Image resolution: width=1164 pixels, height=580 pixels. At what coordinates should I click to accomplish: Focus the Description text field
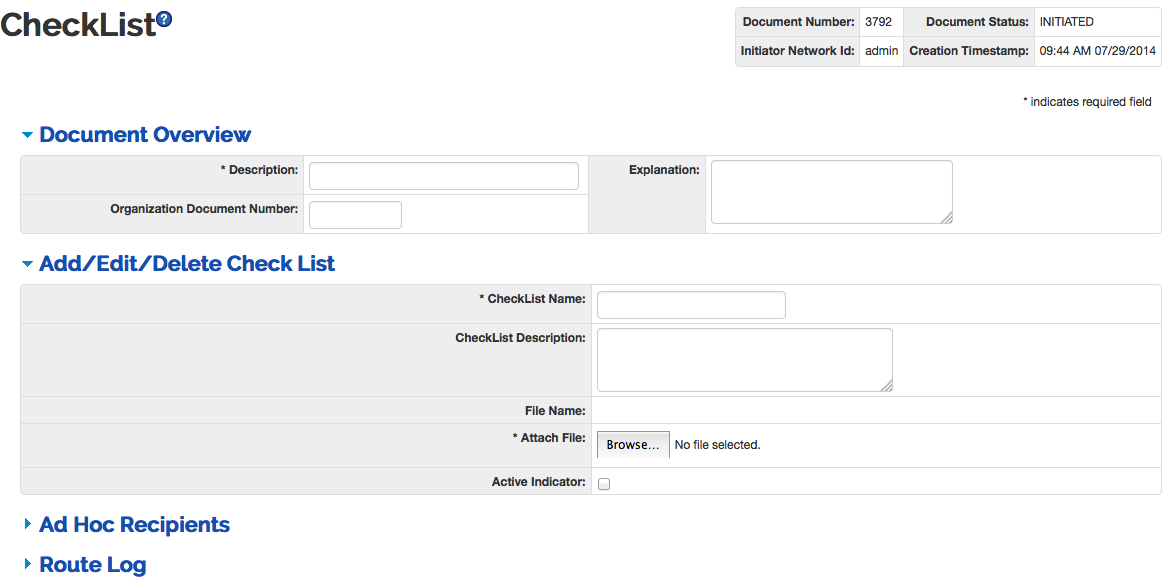[x=443, y=176]
